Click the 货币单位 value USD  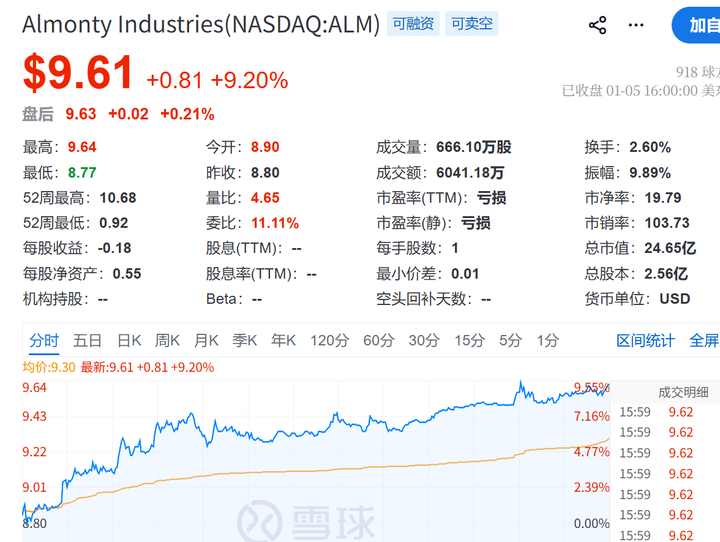pyautogui.click(x=675, y=299)
